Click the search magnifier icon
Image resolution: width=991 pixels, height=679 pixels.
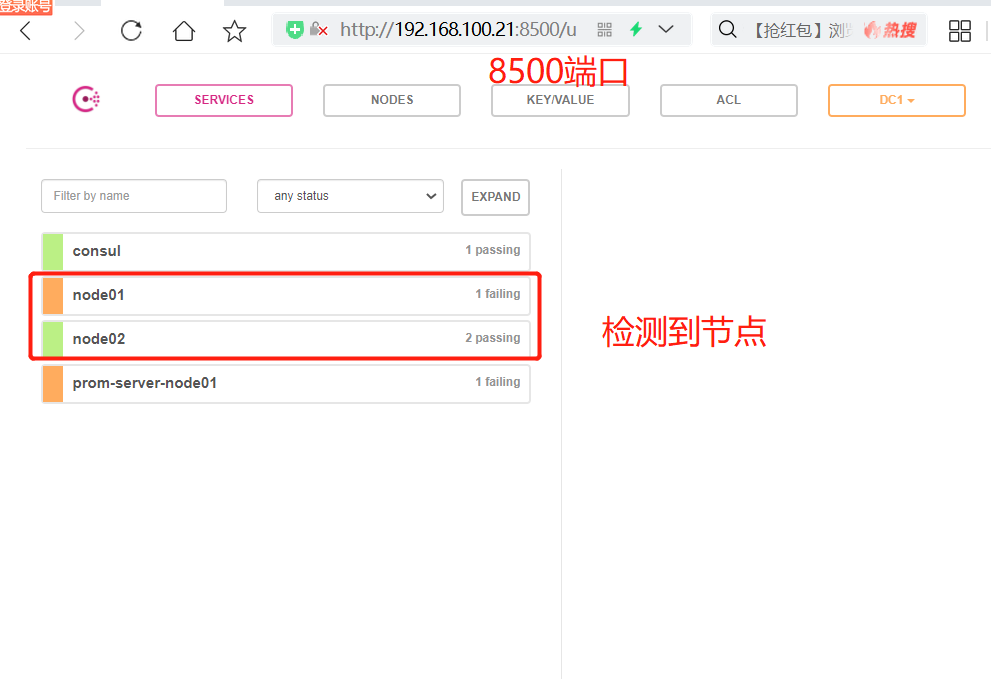point(727,29)
